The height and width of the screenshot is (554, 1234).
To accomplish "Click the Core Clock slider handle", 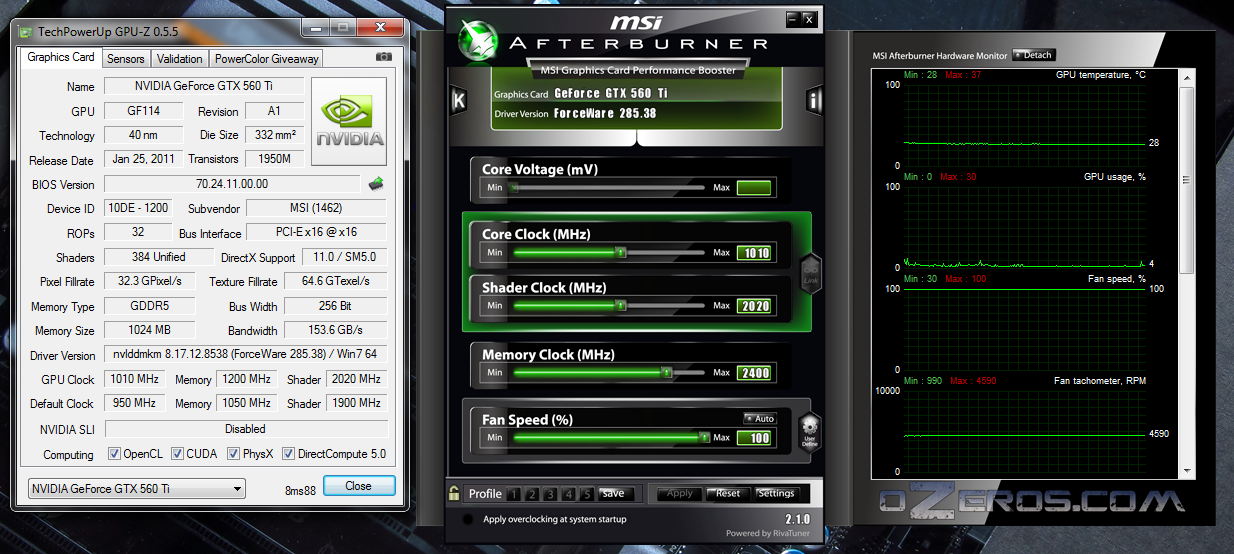I will tap(621, 253).
